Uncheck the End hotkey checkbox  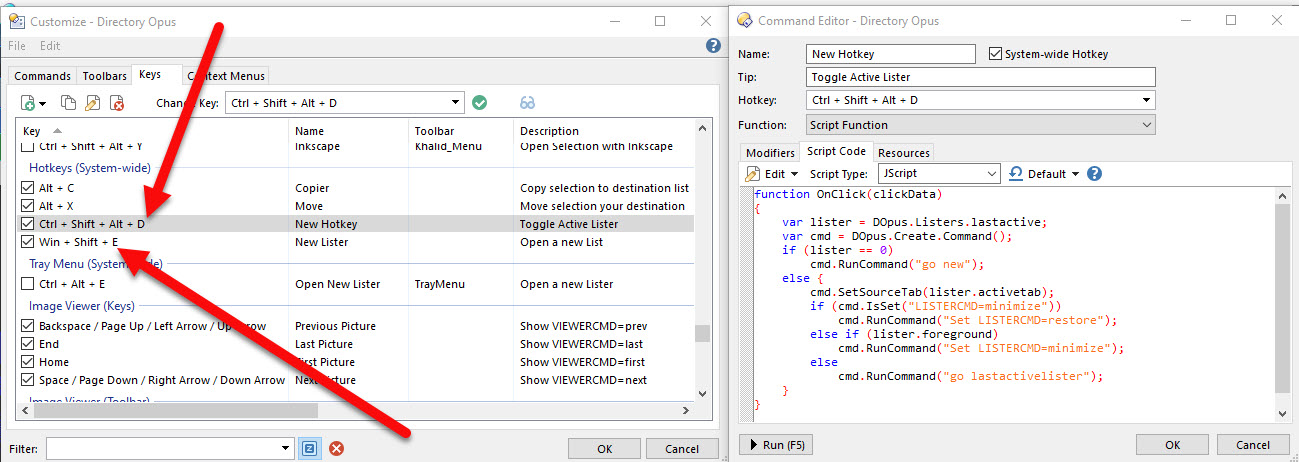(x=28, y=344)
